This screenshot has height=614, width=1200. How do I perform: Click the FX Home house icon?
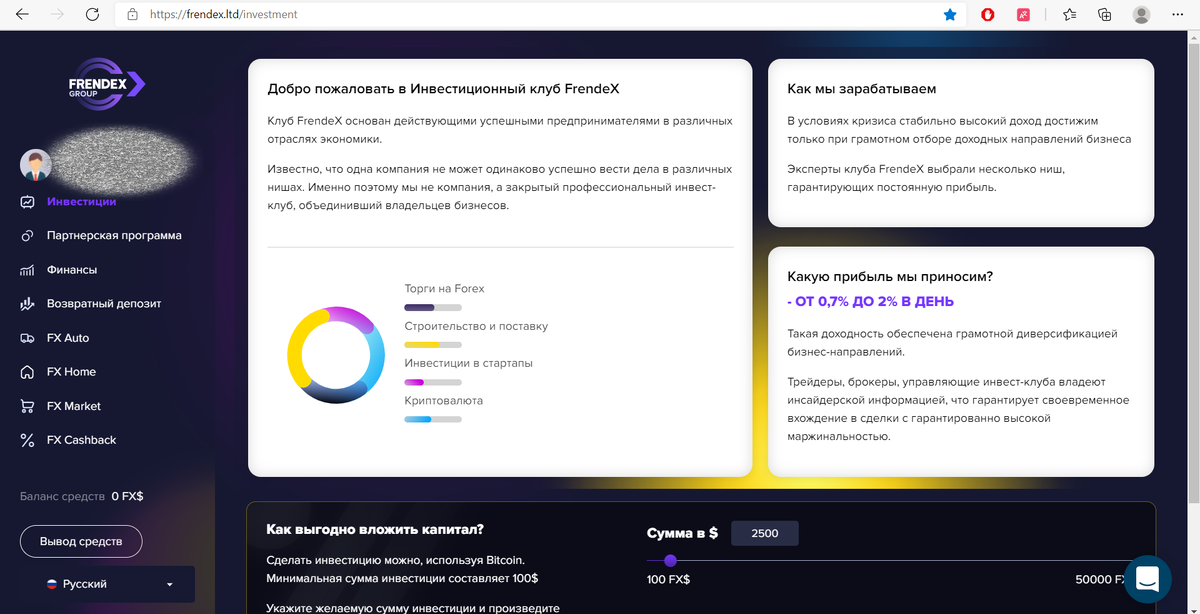click(28, 371)
